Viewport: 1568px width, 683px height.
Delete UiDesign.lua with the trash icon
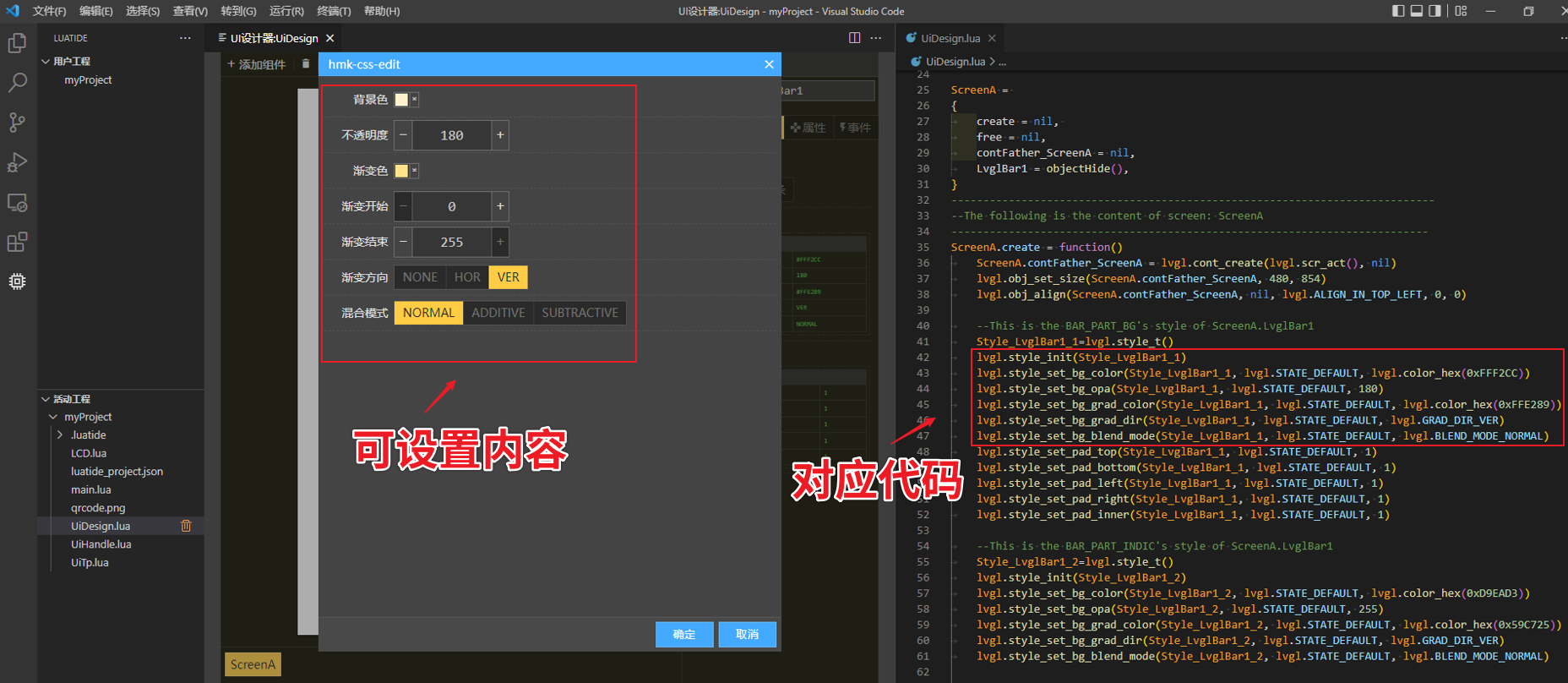coord(186,526)
